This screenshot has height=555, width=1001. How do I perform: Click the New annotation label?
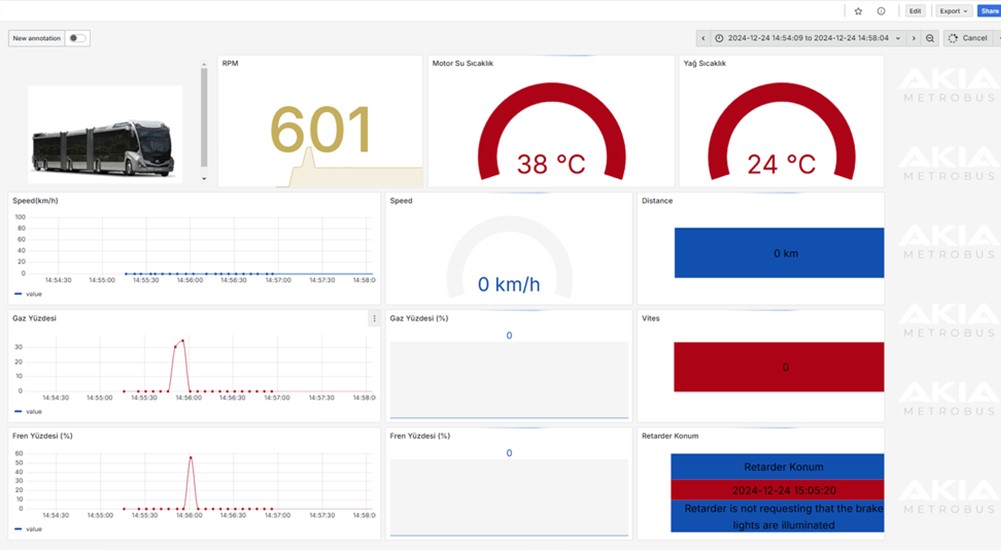[x=36, y=38]
